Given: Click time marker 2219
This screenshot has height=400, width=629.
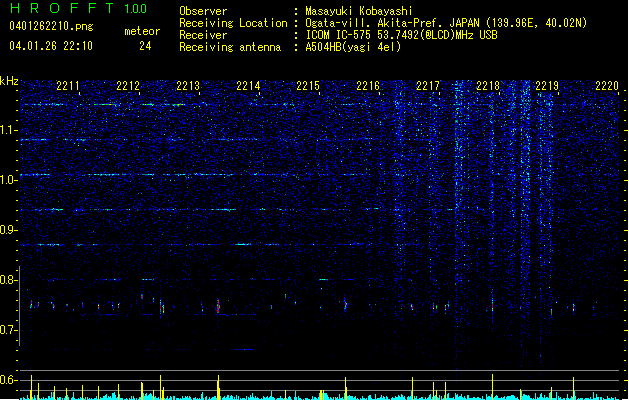Looking at the screenshot, I should 547,86.
